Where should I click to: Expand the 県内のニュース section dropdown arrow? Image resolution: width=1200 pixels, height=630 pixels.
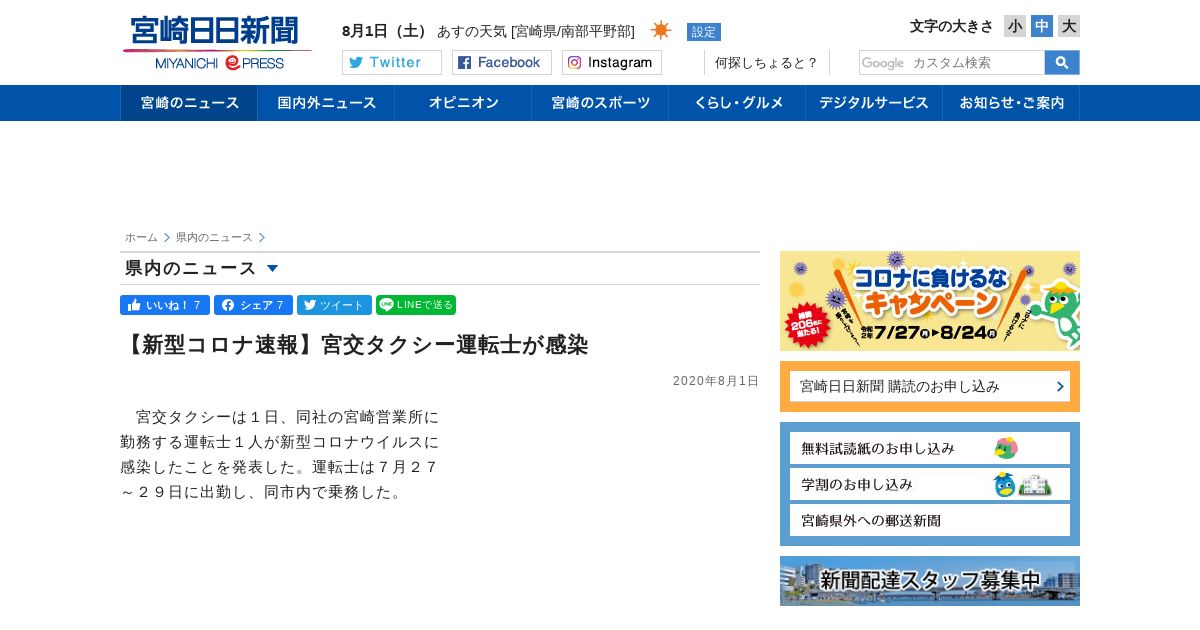[x=272, y=268]
